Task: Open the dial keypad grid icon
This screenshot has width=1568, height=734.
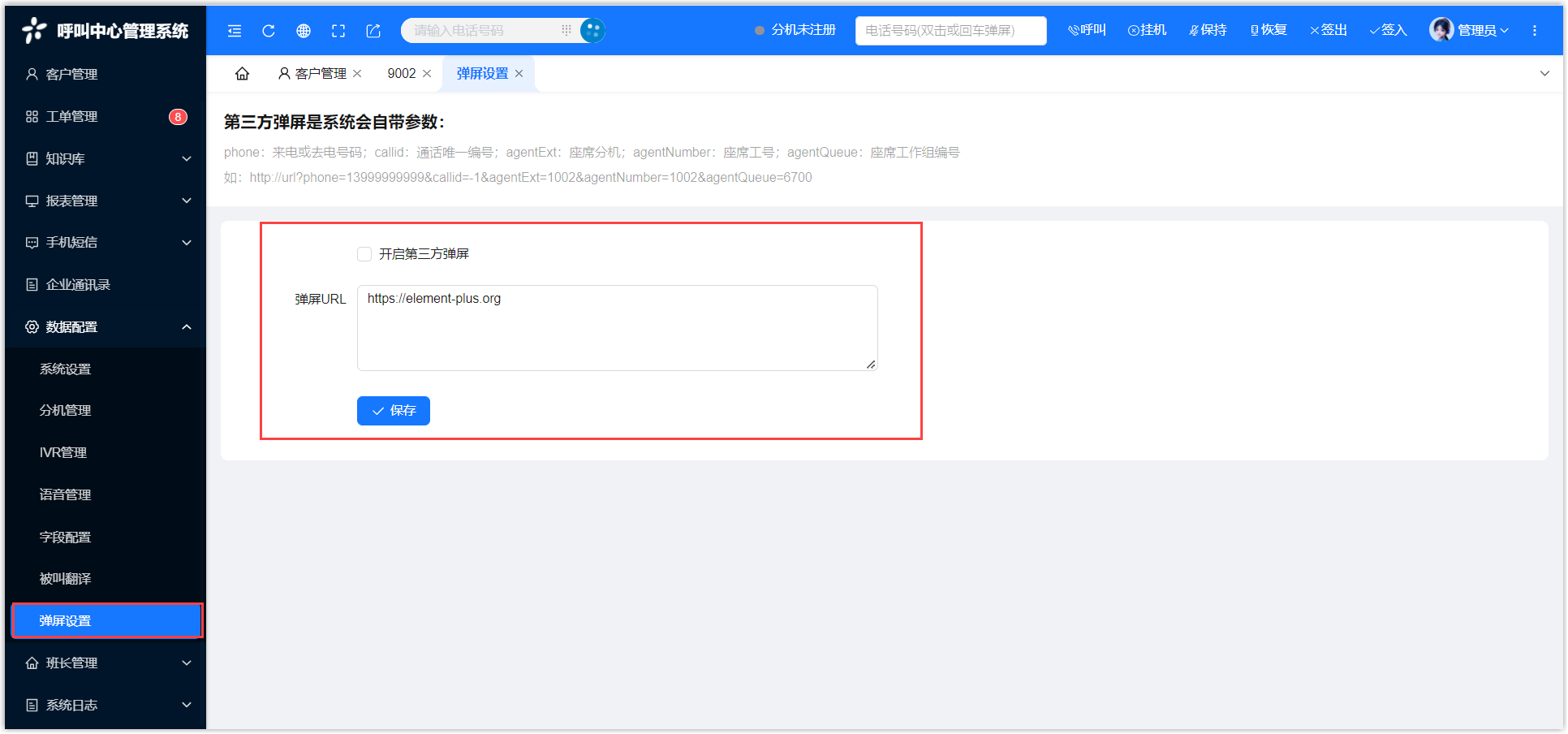Action: (x=566, y=30)
